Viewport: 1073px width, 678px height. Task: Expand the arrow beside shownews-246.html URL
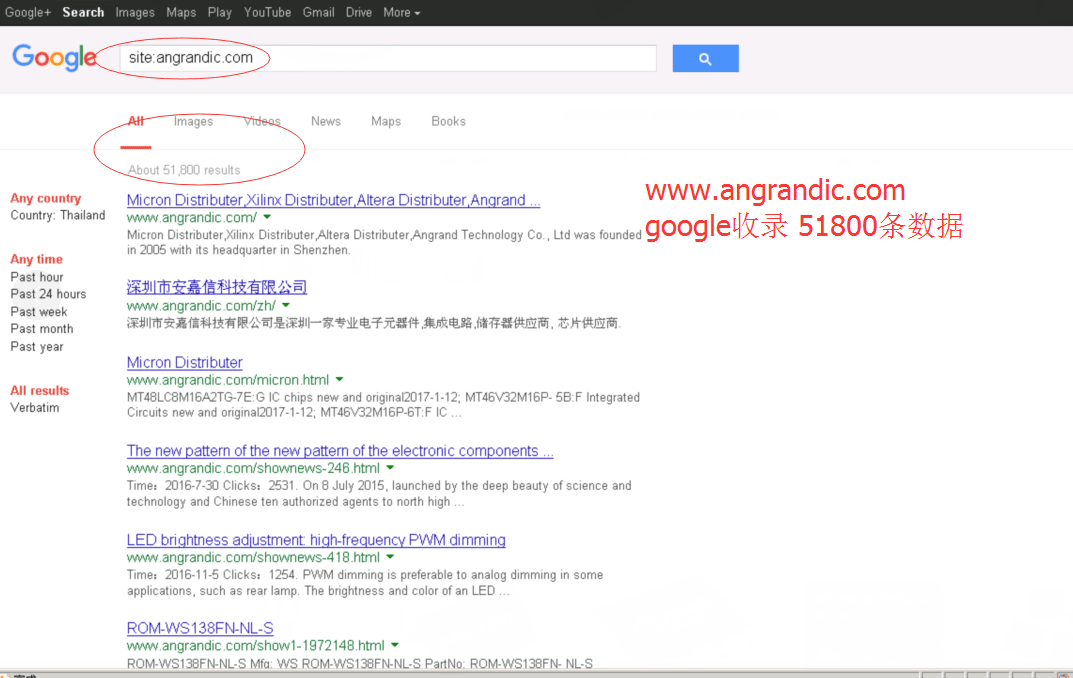390,468
